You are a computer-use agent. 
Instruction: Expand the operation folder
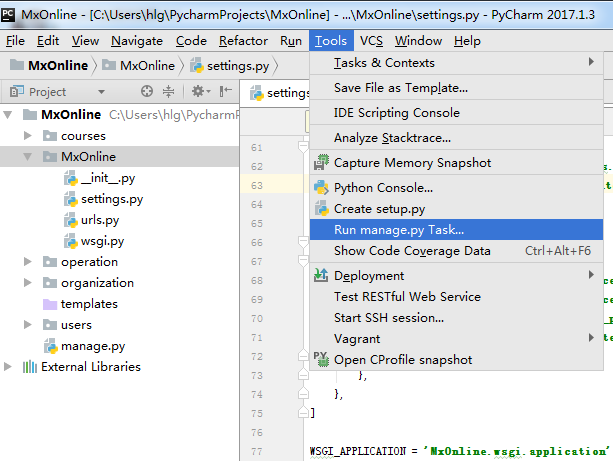pos(27,262)
